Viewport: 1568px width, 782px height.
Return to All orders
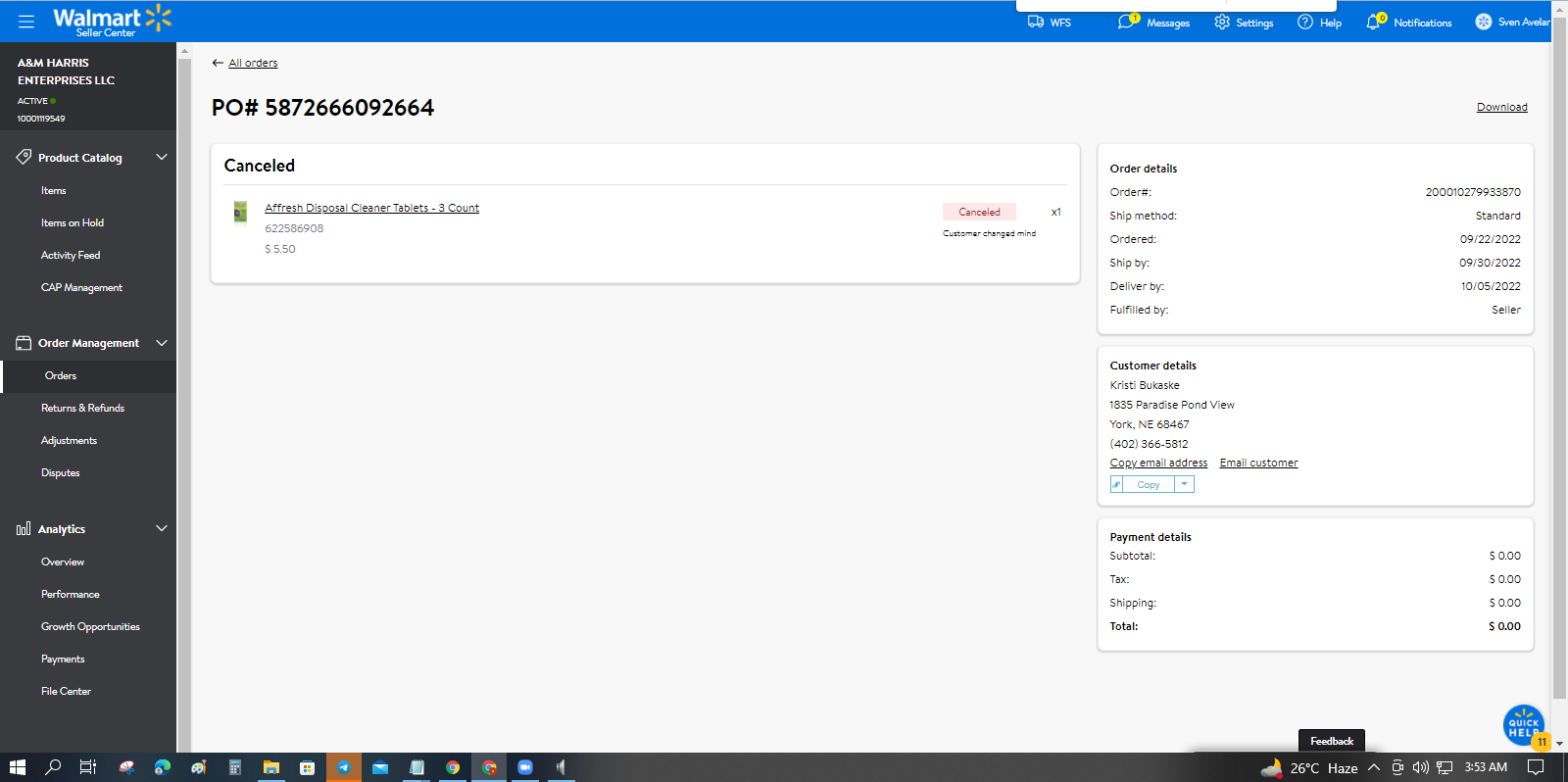(x=253, y=63)
